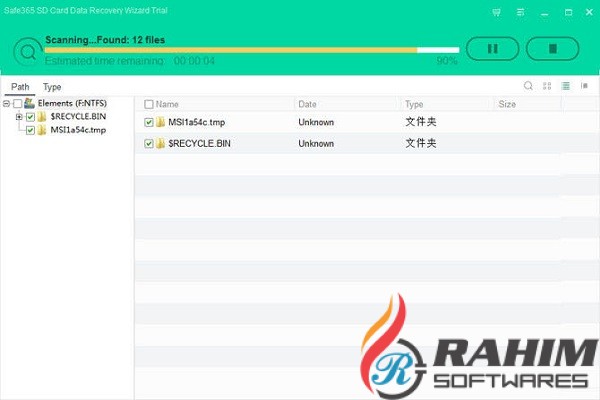600x400 pixels.
Task: Uncheck MSI1a54c.tmp row in file list
Action: coord(149,122)
